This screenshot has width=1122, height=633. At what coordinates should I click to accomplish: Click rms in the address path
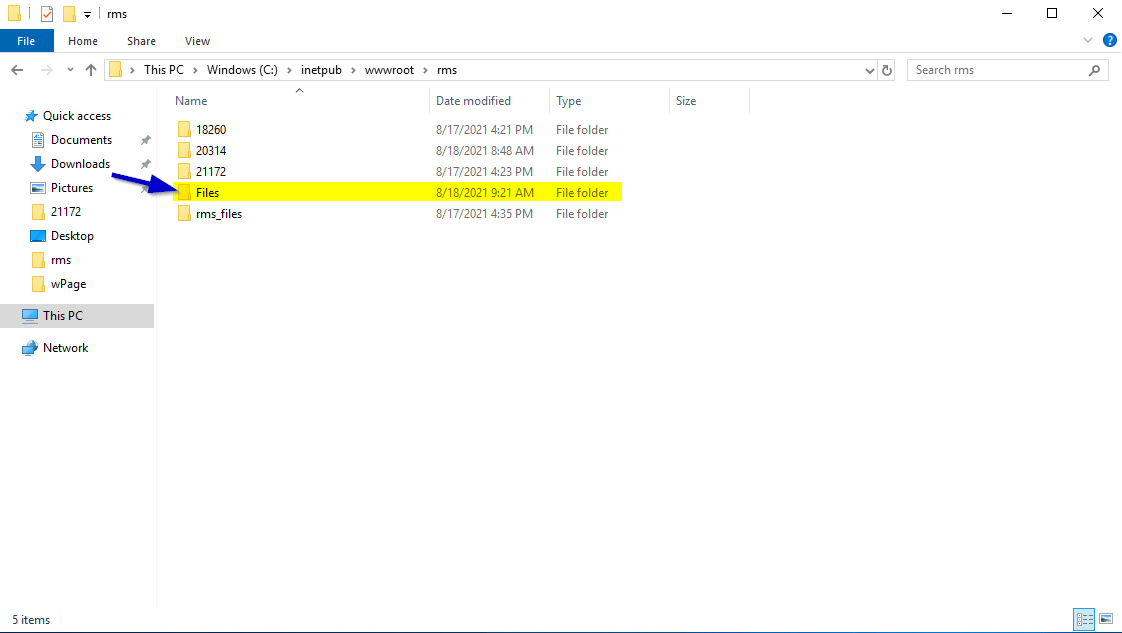(x=447, y=70)
